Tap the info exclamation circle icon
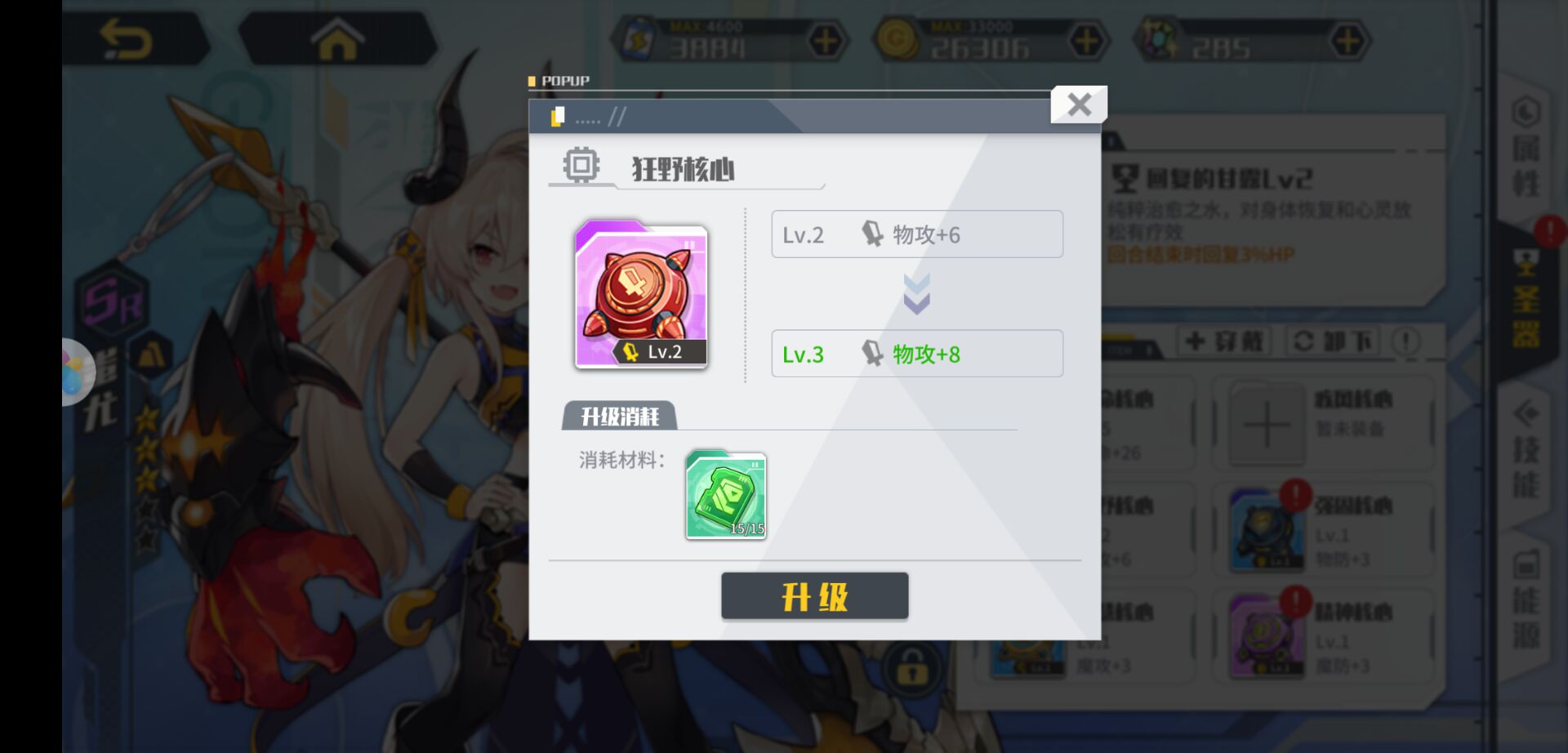Viewport: 1568px width, 753px height. pyautogui.click(x=1406, y=341)
